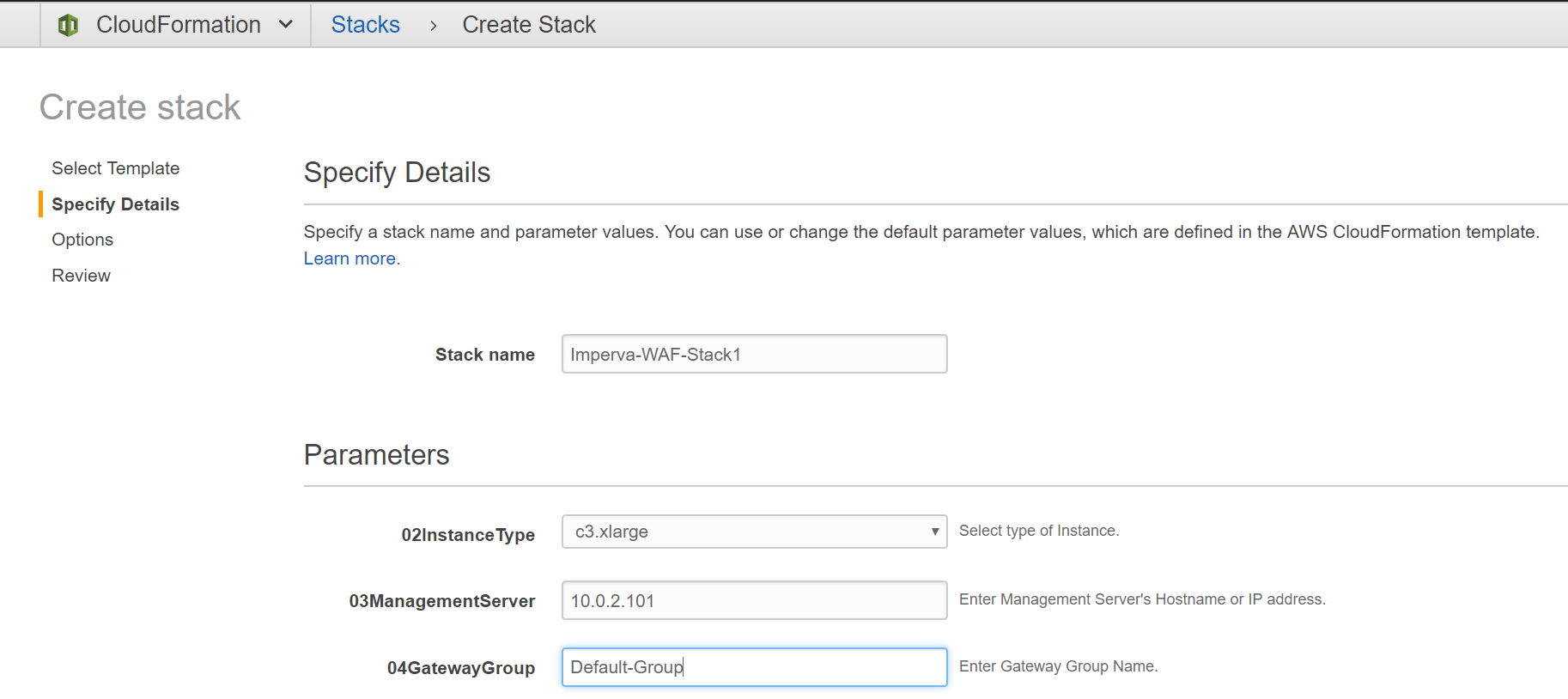Click the Stack name input field
Viewport: 1568px width, 699px height.
(x=754, y=354)
